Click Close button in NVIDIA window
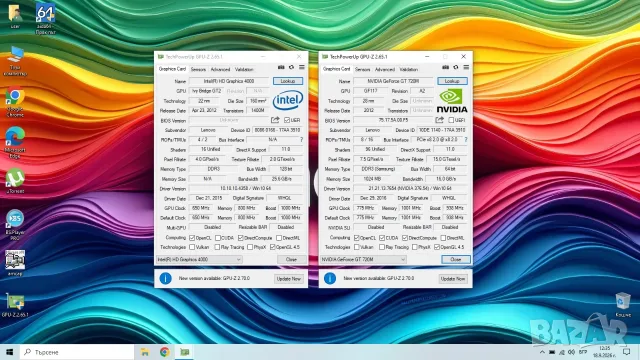Viewport: 640px width, 360px height. pos(456,259)
